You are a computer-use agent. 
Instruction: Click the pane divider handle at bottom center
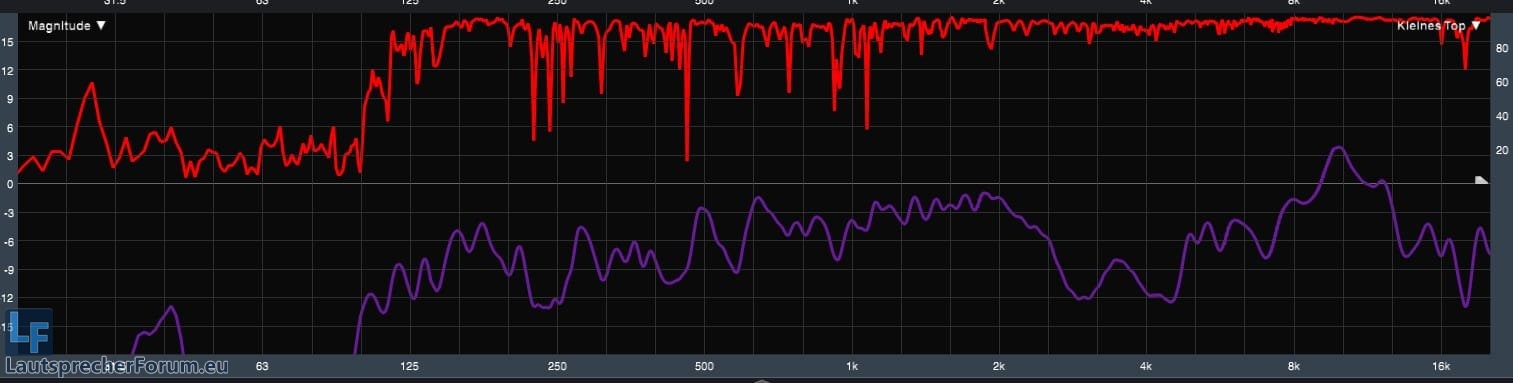coord(762,380)
